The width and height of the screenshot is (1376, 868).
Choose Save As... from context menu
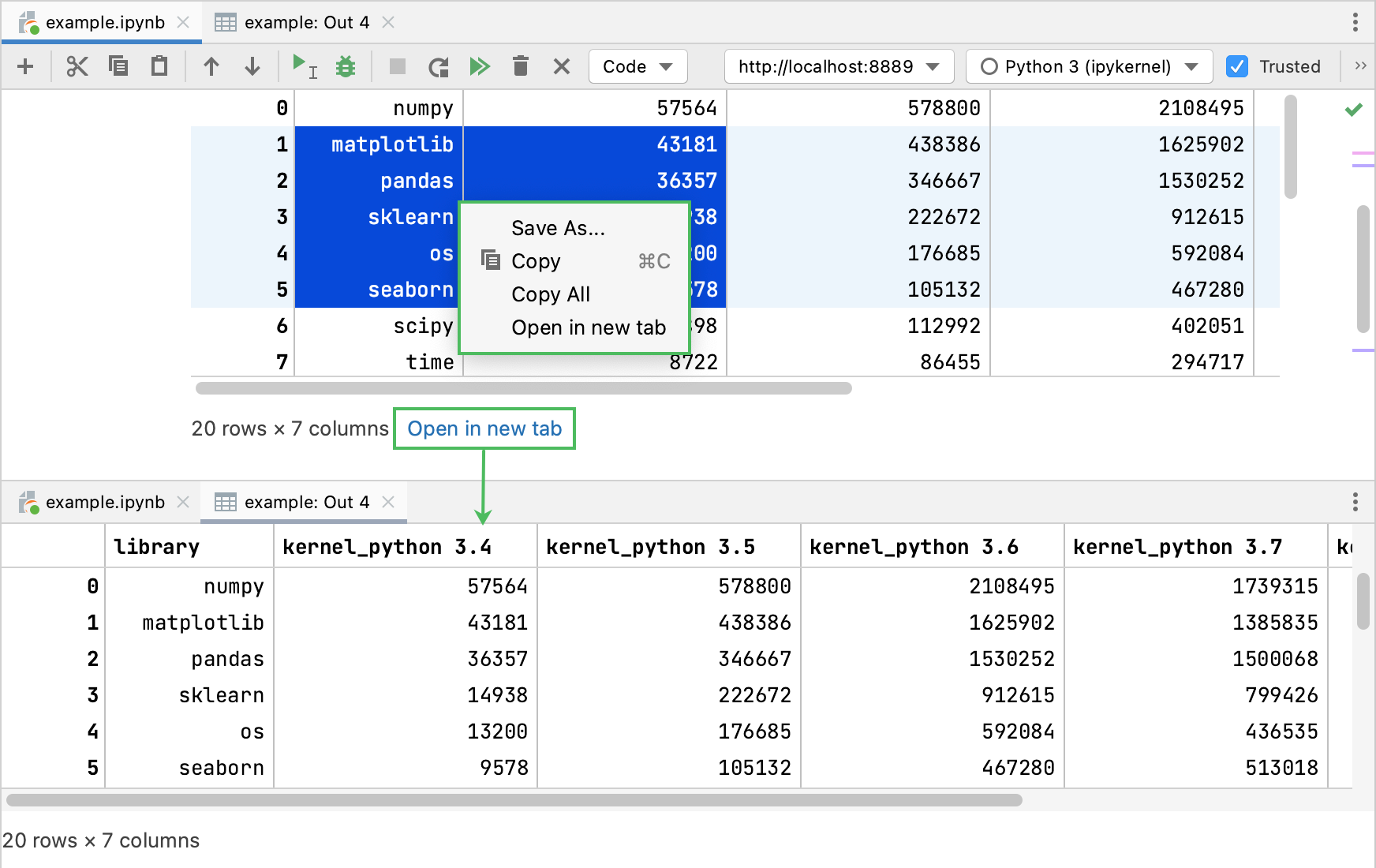click(558, 228)
